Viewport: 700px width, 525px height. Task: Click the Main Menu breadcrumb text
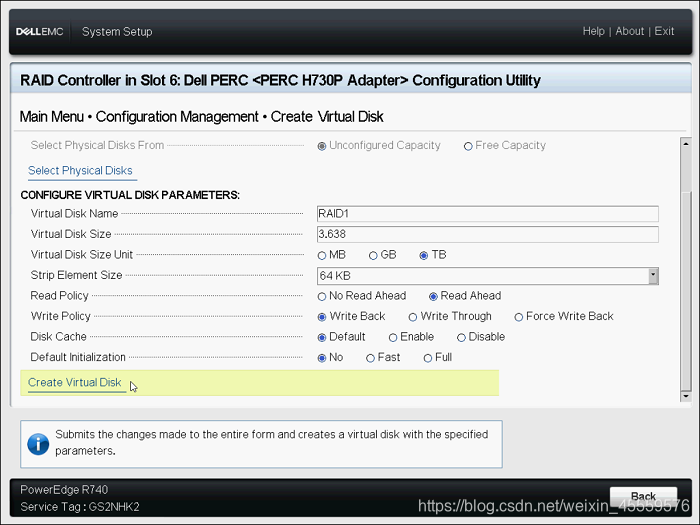(52, 117)
